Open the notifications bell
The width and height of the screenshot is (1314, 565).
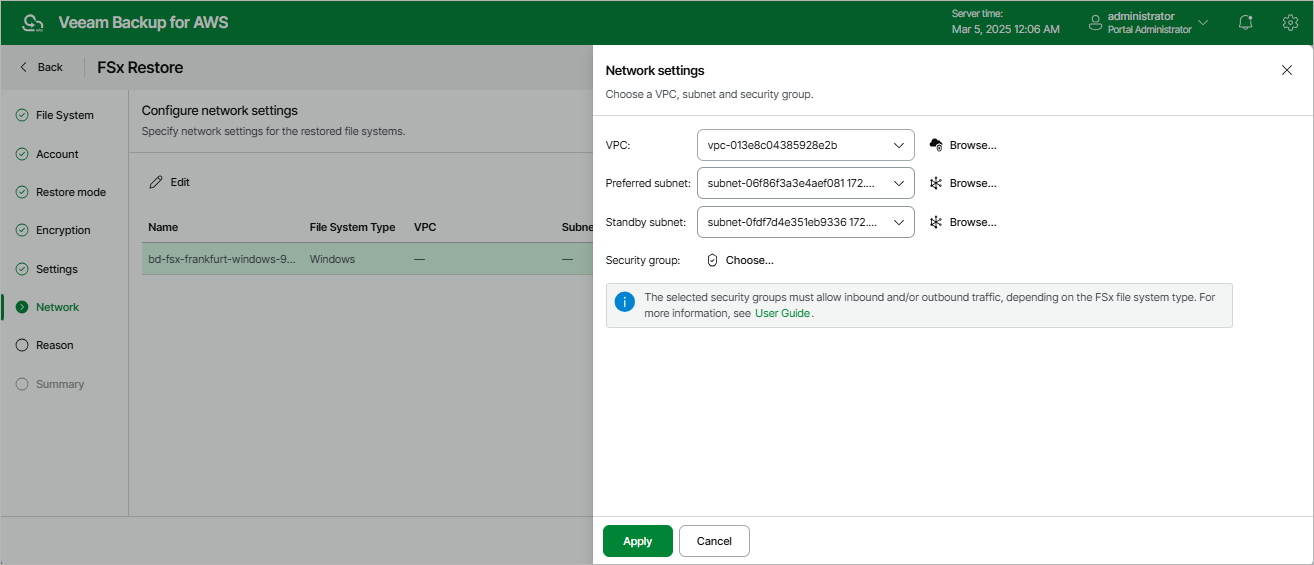click(1246, 23)
